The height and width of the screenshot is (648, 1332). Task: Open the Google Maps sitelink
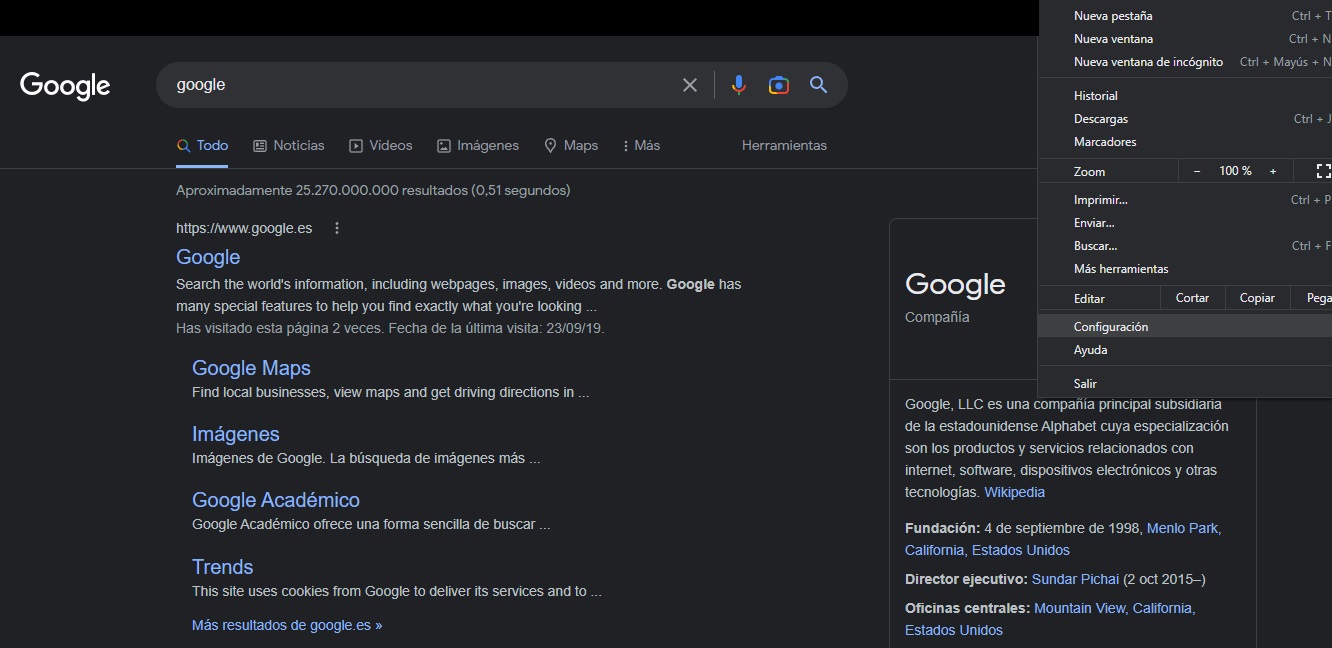[251, 368]
